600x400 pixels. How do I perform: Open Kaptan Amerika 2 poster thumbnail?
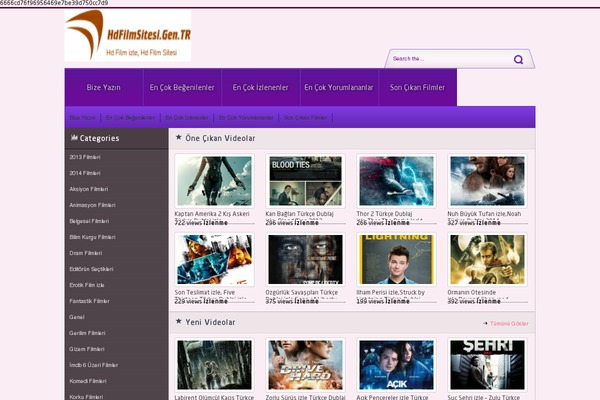pyautogui.click(x=214, y=181)
